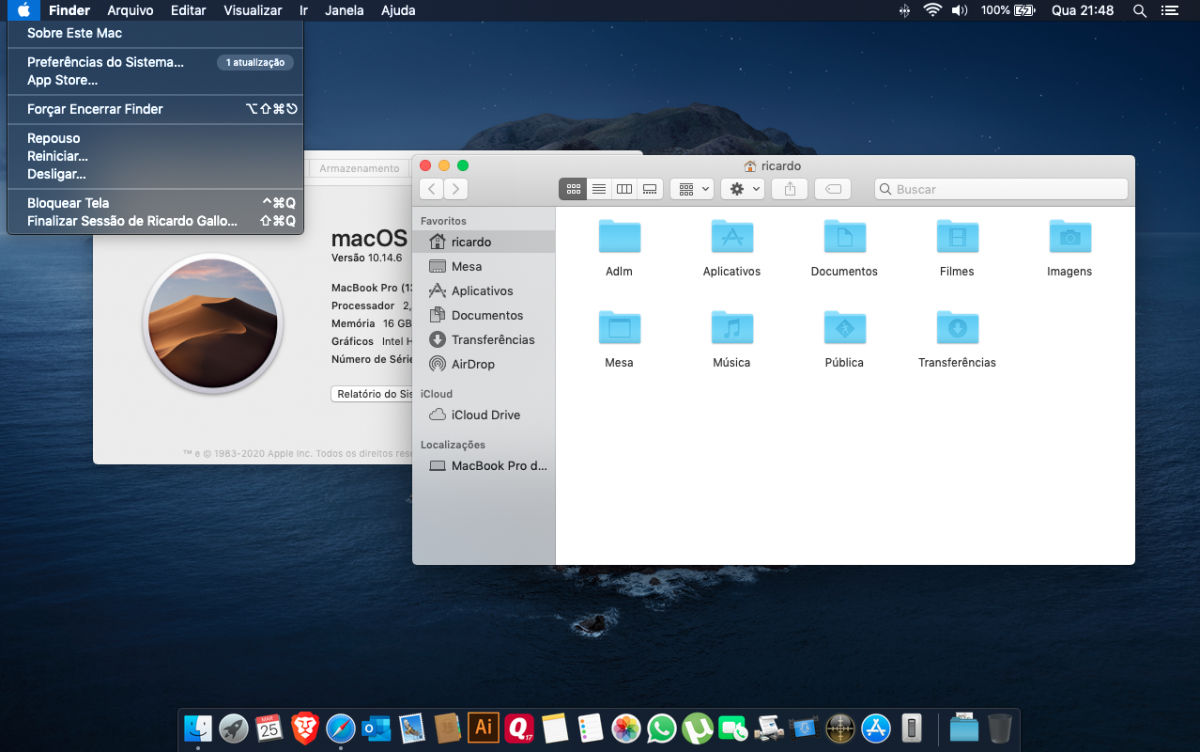Image resolution: width=1200 pixels, height=752 pixels.
Task: Open iCloud Drive in sidebar
Action: coord(484,415)
